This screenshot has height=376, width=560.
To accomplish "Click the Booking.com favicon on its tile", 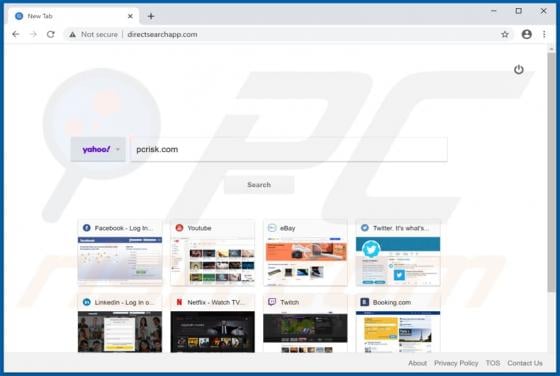I will 365,302.
